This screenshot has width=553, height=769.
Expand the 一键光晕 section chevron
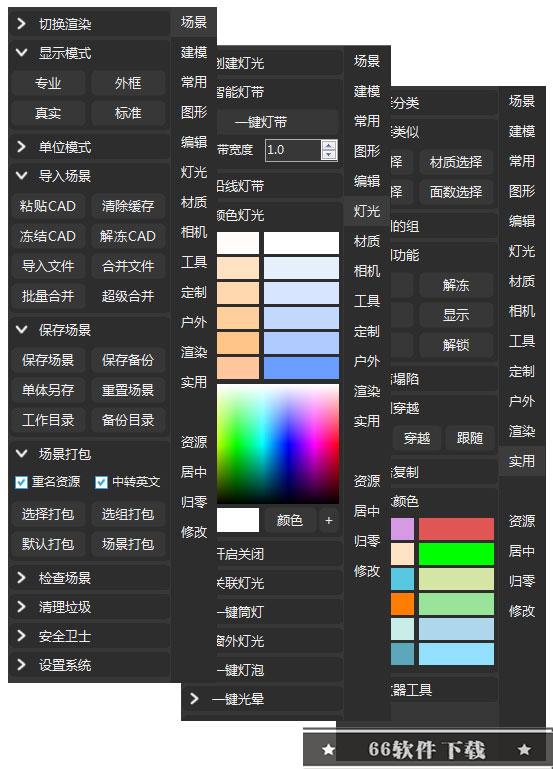[194, 698]
